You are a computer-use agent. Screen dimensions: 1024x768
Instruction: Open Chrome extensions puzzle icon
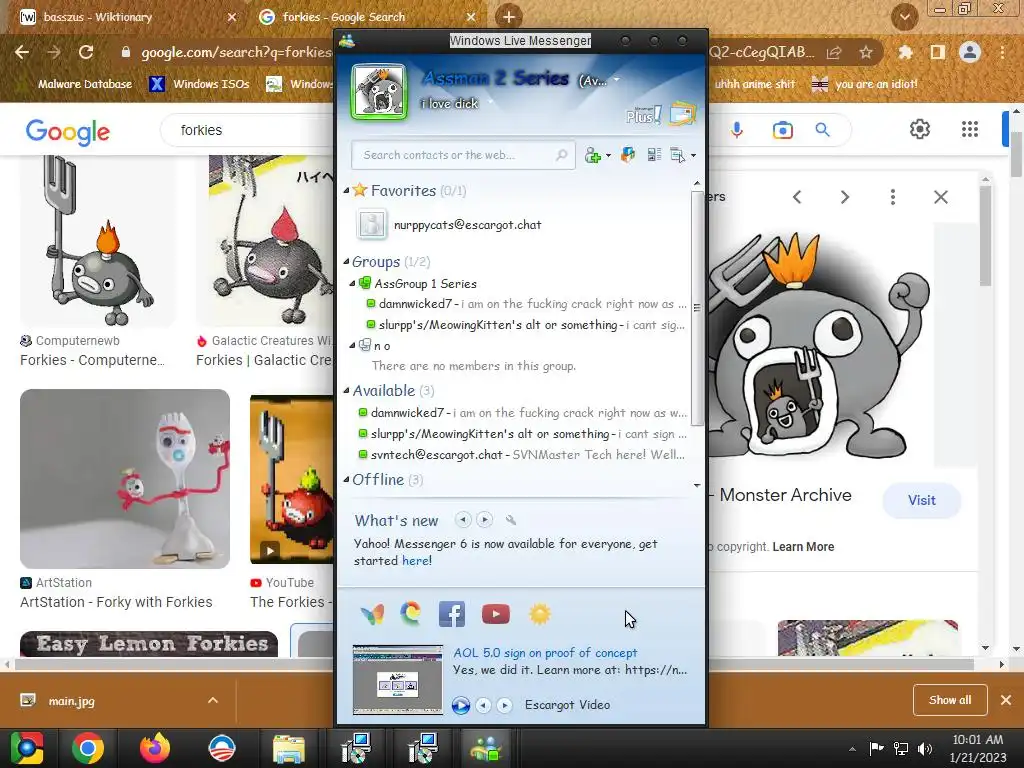click(x=905, y=52)
